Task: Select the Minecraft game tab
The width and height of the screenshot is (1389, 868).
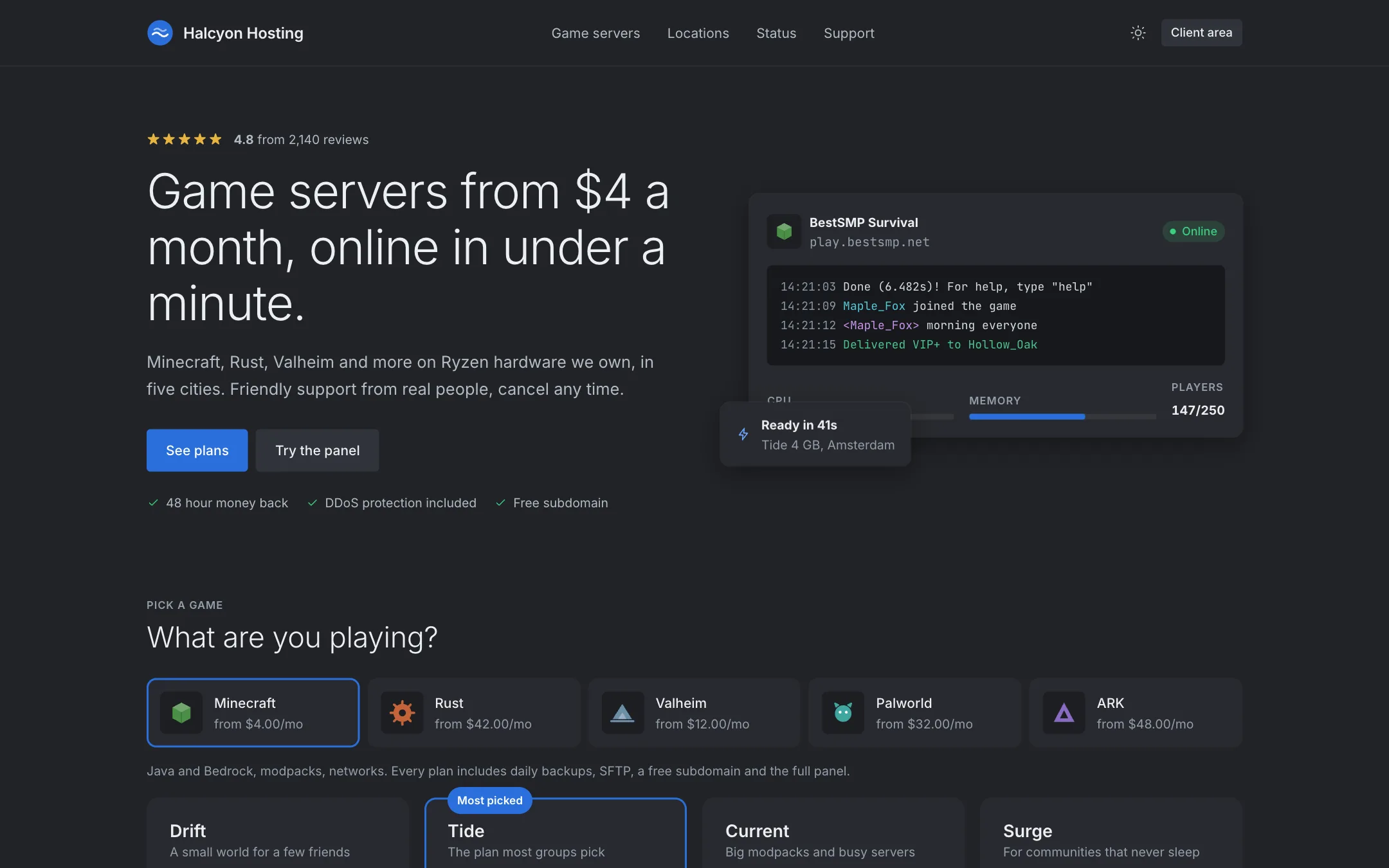Action: pos(253,712)
